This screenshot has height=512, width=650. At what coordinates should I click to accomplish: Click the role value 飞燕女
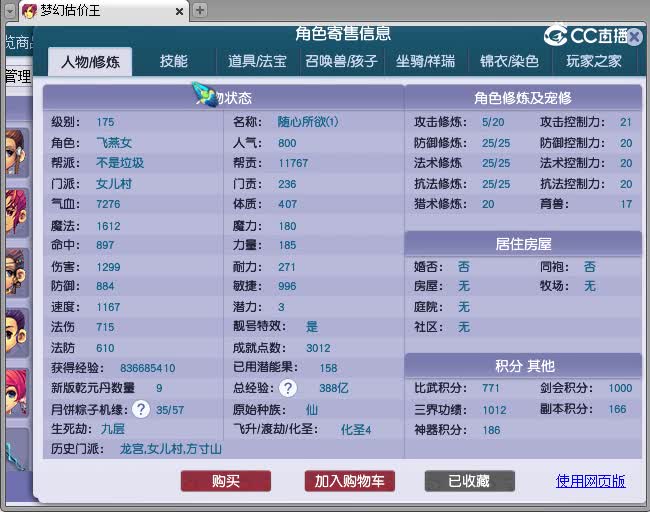(114, 143)
